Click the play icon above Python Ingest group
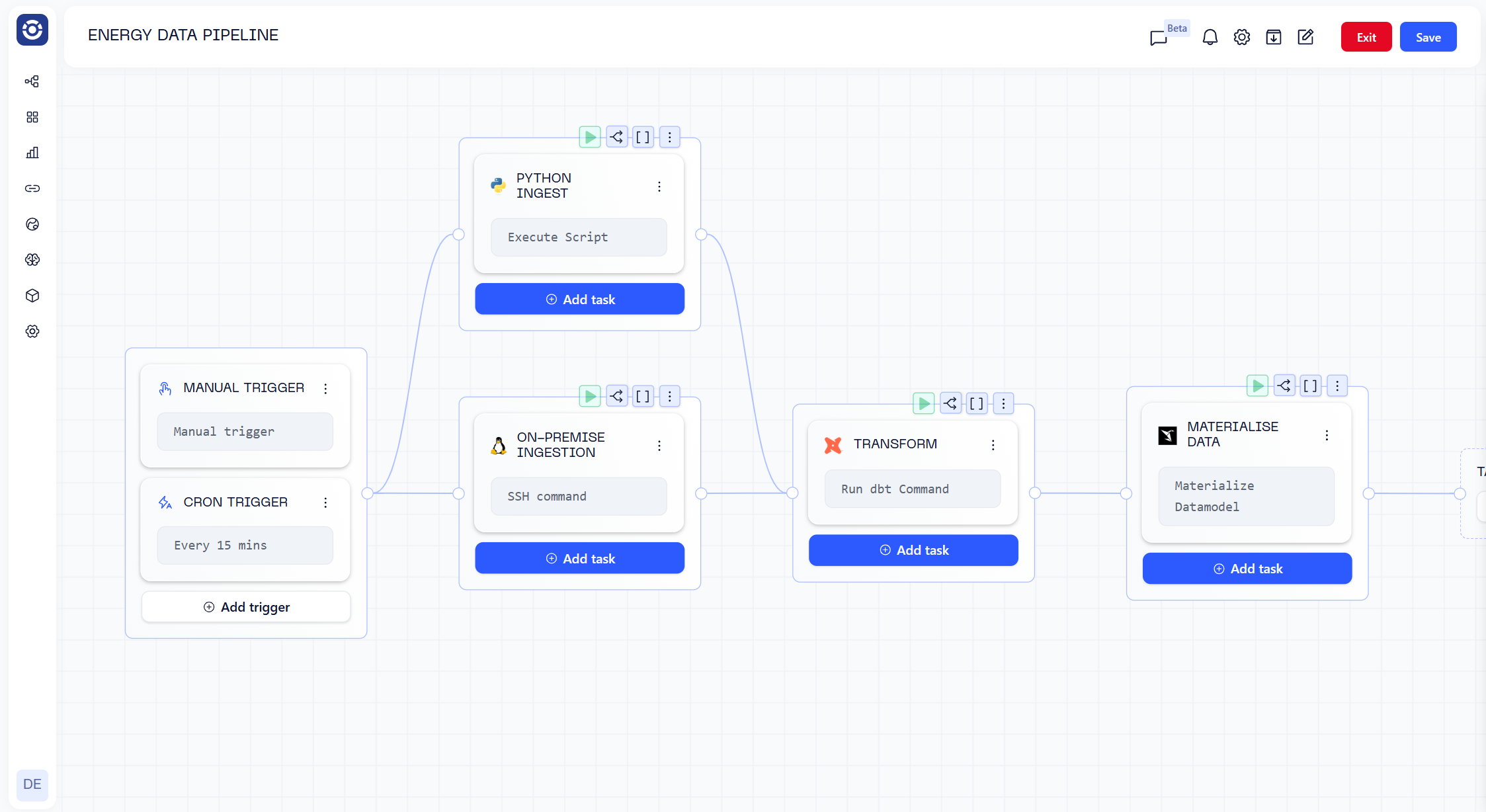The height and width of the screenshot is (812, 1486). click(x=589, y=138)
